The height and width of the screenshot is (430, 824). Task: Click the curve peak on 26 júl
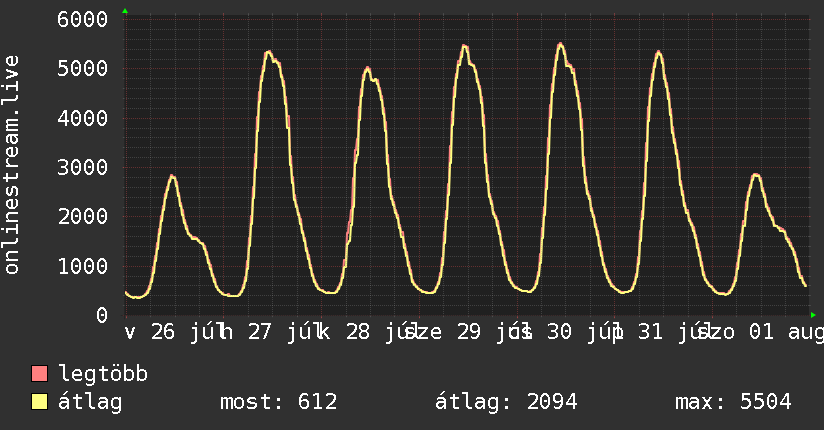click(172, 176)
